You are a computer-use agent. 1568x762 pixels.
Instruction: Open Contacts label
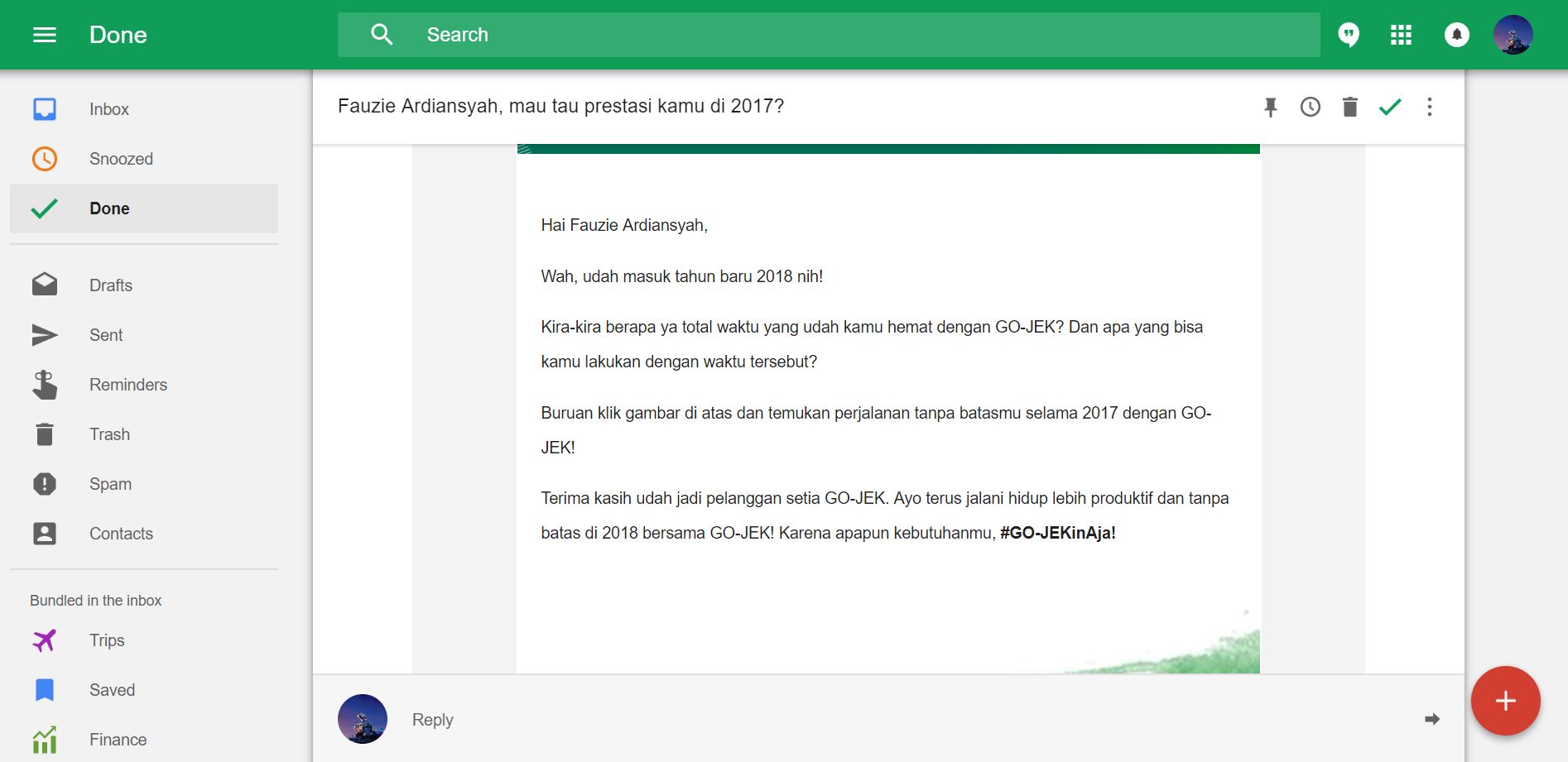121,534
